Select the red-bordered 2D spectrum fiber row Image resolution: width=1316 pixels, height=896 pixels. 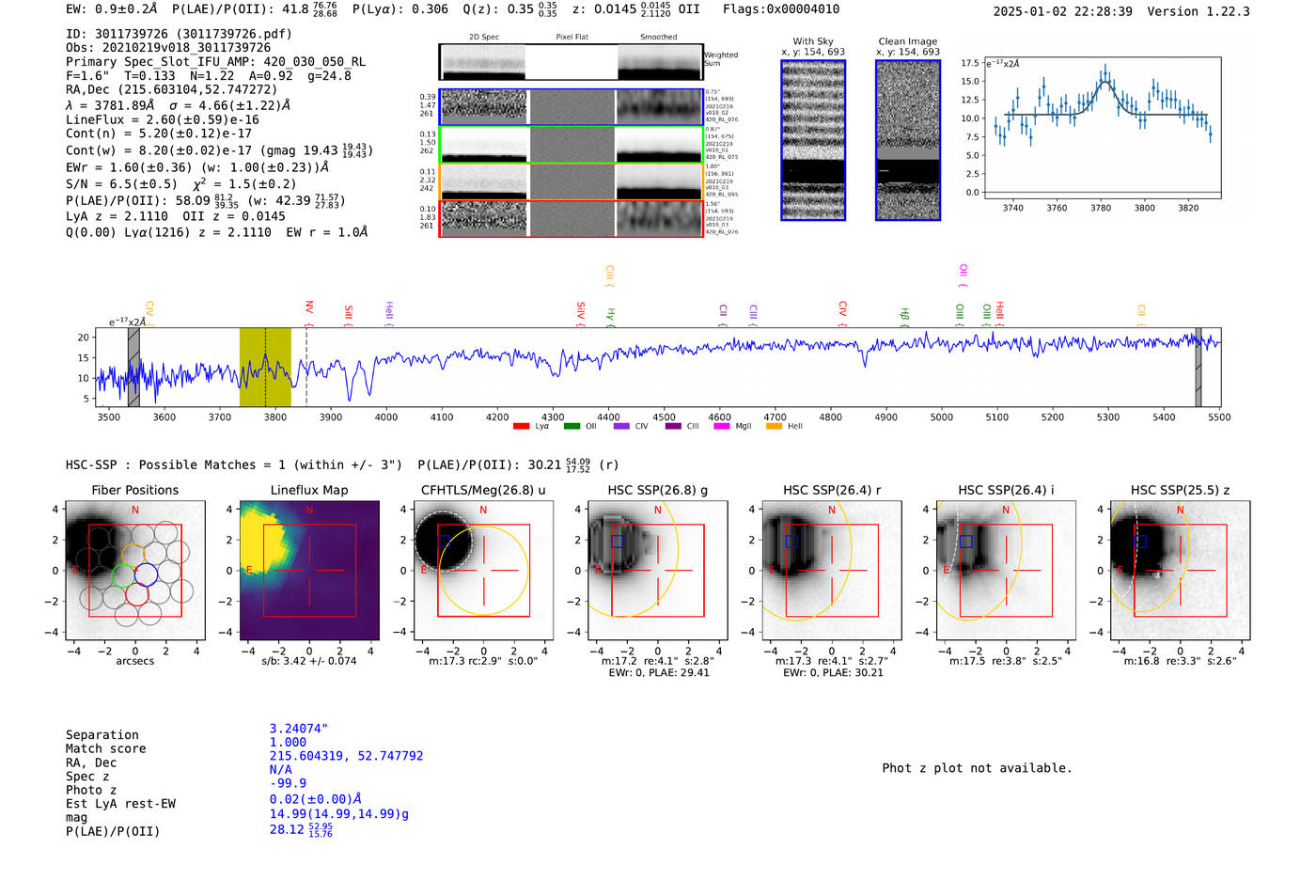572,219
